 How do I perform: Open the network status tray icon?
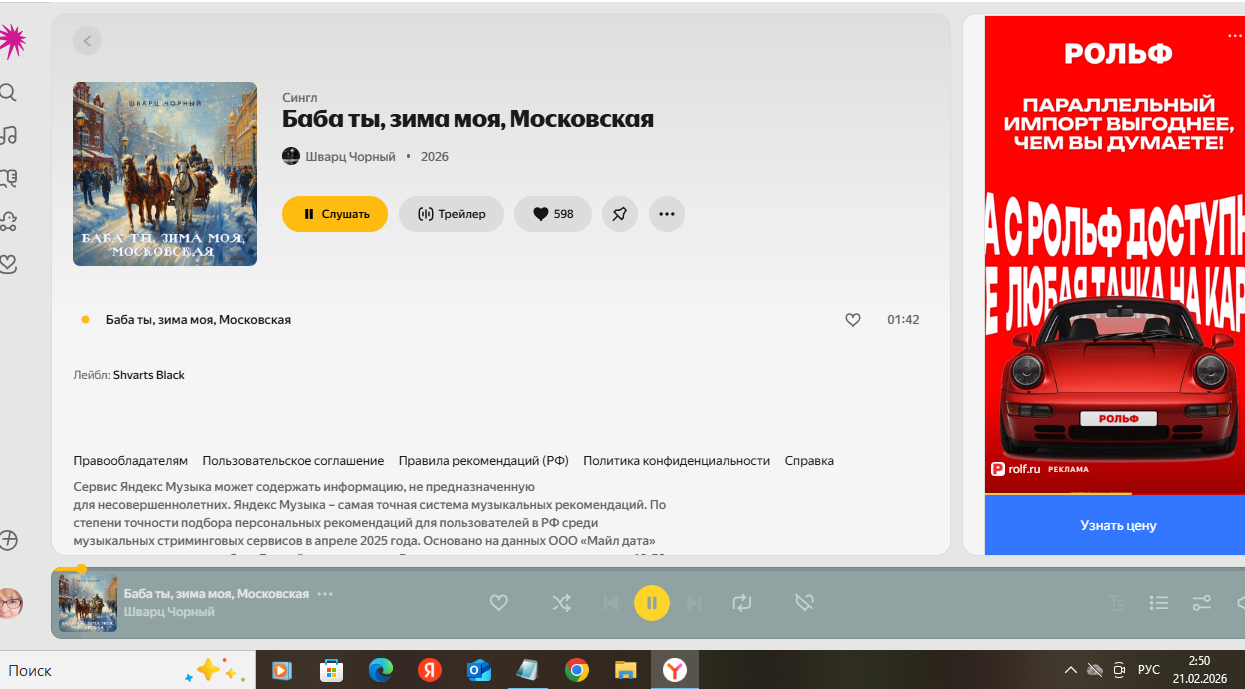pos(1095,670)
